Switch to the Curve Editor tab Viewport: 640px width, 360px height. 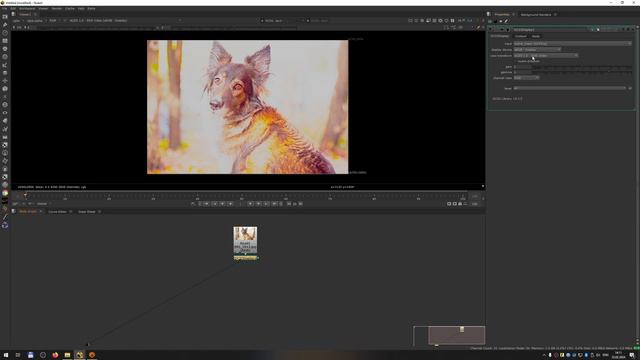point(57,212)
